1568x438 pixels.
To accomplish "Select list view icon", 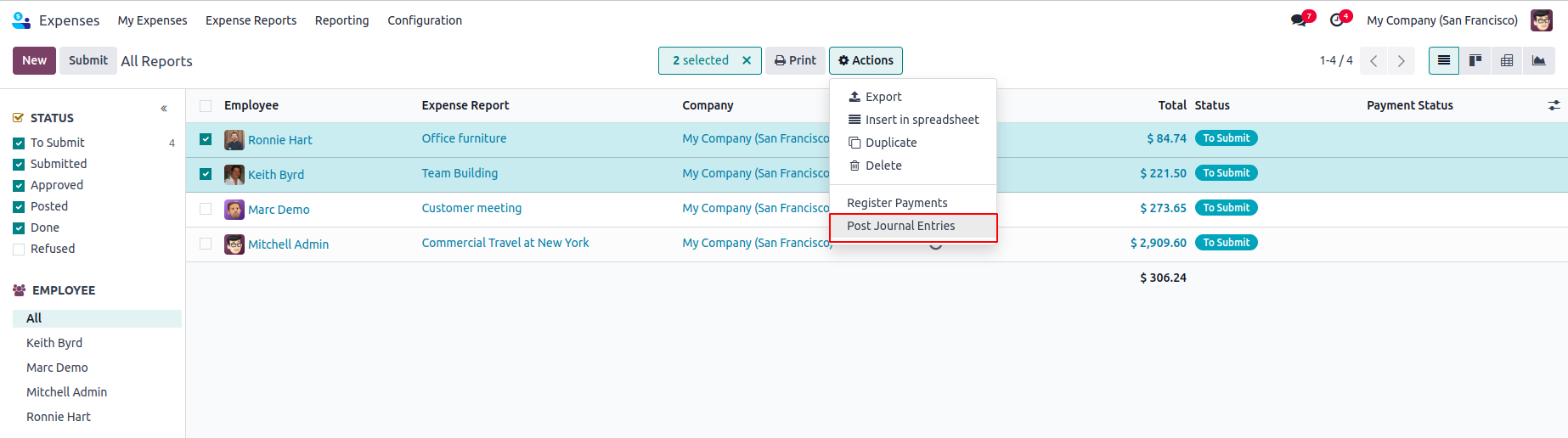I will (x=1444, y=60).
